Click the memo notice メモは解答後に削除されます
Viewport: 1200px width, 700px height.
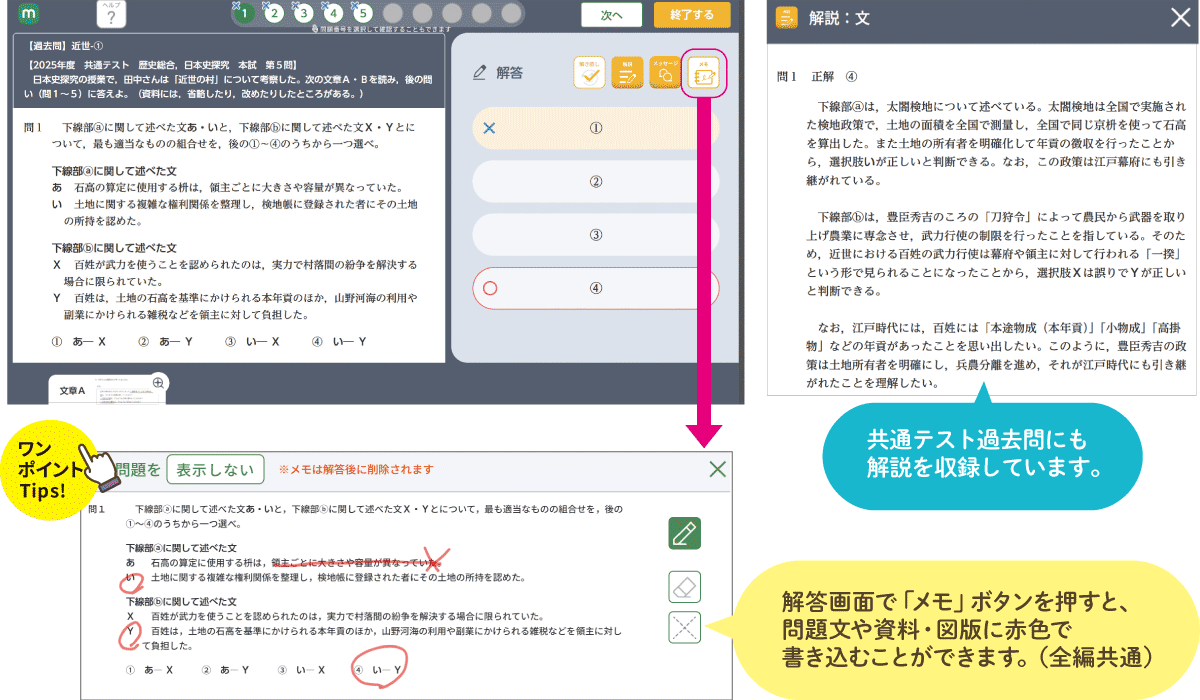356,469
